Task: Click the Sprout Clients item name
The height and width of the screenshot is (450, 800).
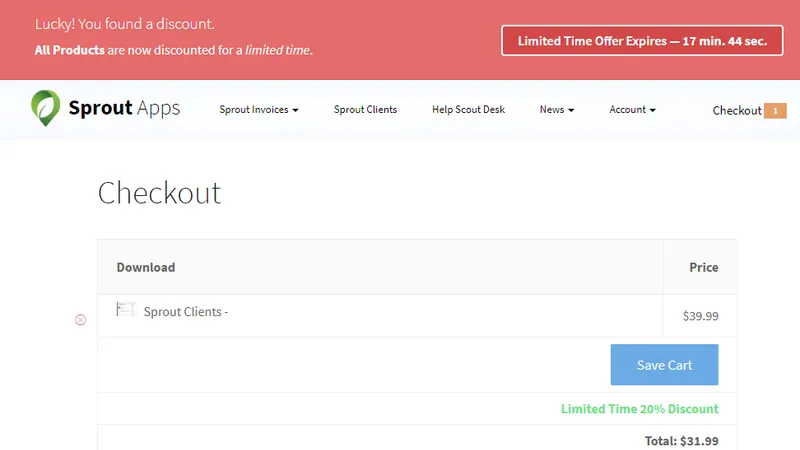Action: point(186,312)
